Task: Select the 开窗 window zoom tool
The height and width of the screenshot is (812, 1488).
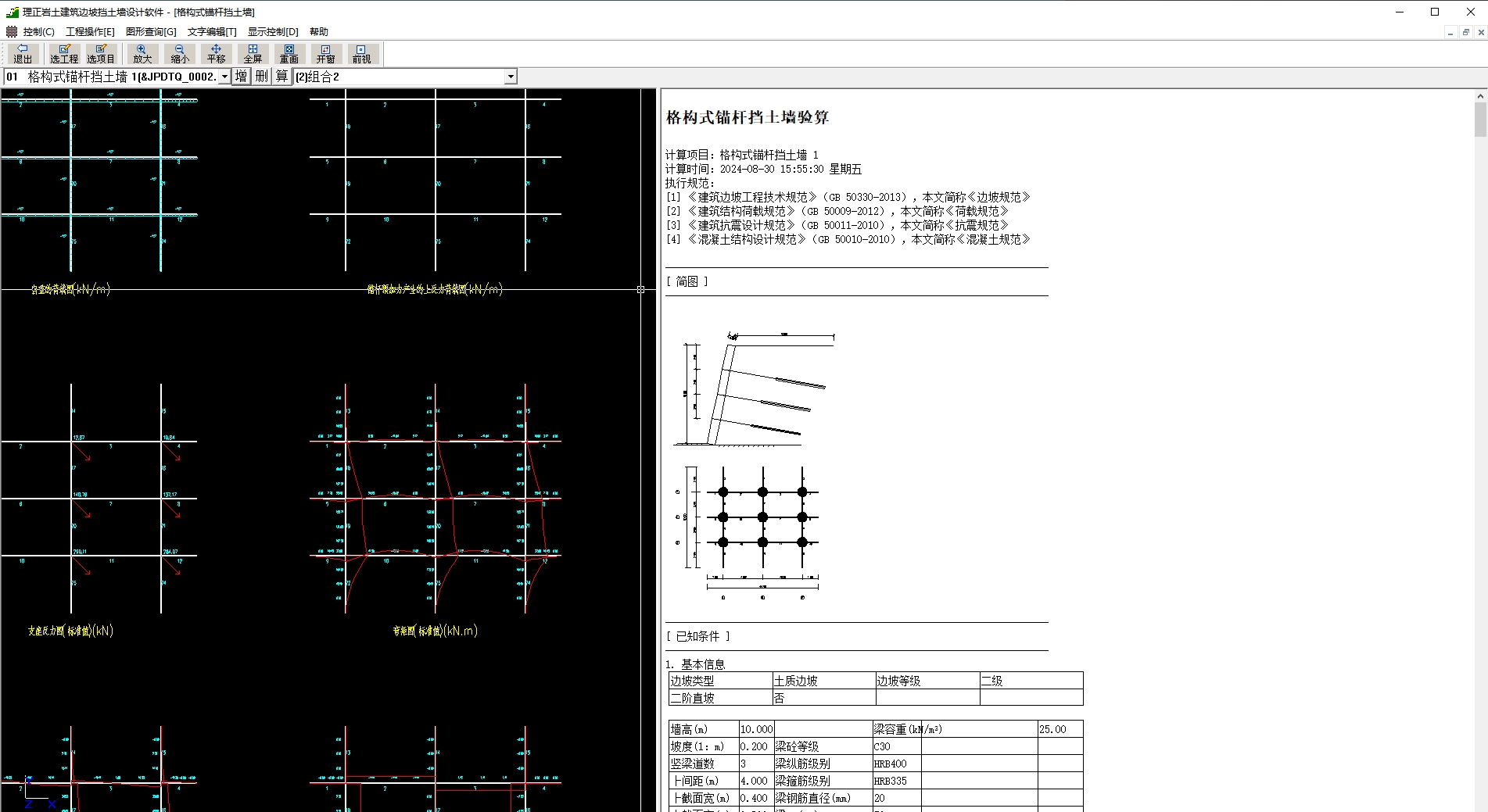Action: 325,54
